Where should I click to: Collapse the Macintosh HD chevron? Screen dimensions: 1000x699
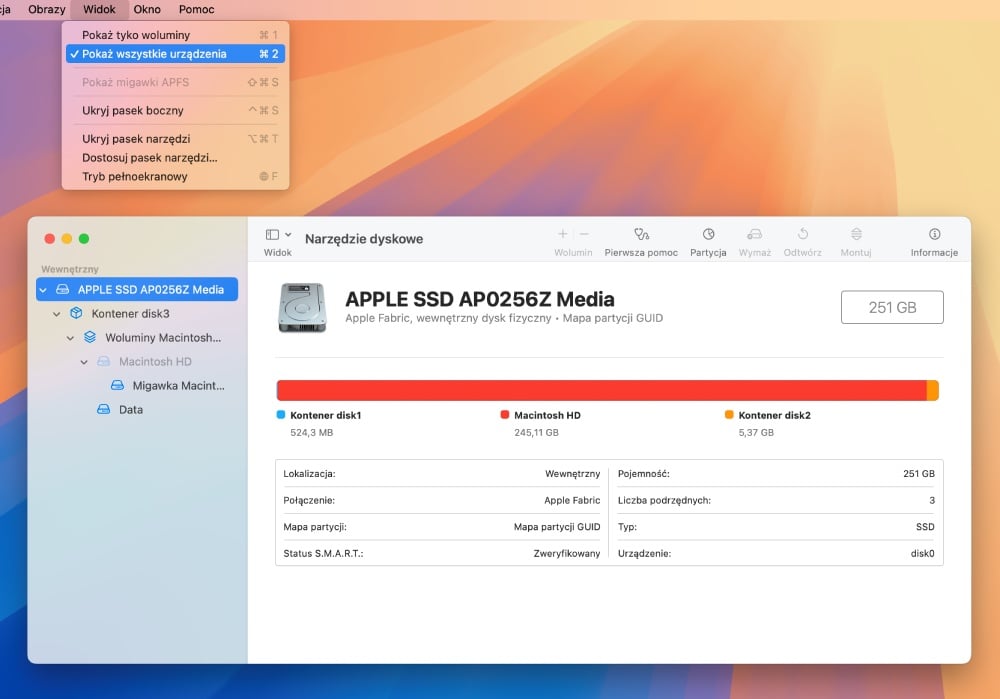click(84, 362)
